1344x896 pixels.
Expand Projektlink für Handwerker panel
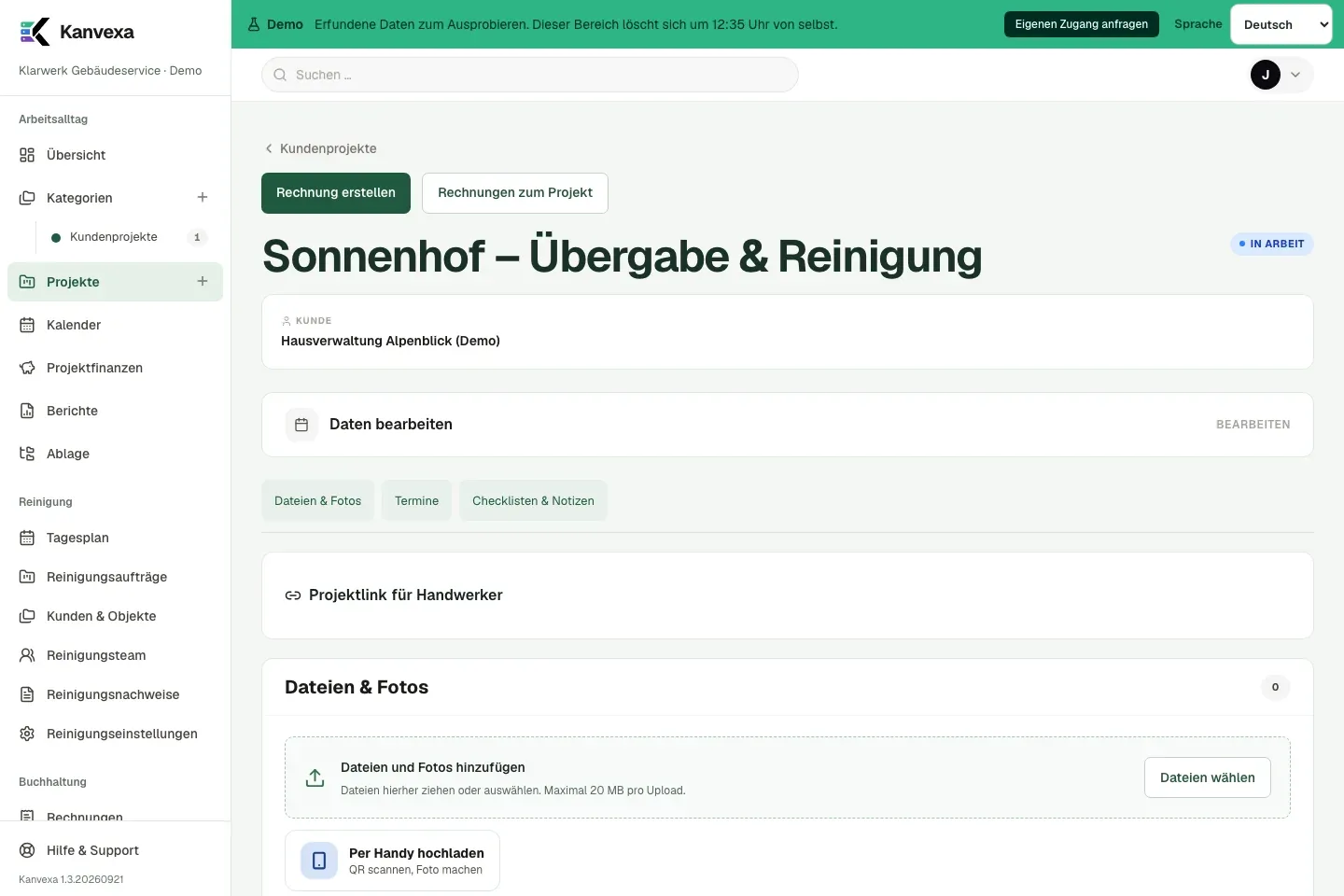788,595
